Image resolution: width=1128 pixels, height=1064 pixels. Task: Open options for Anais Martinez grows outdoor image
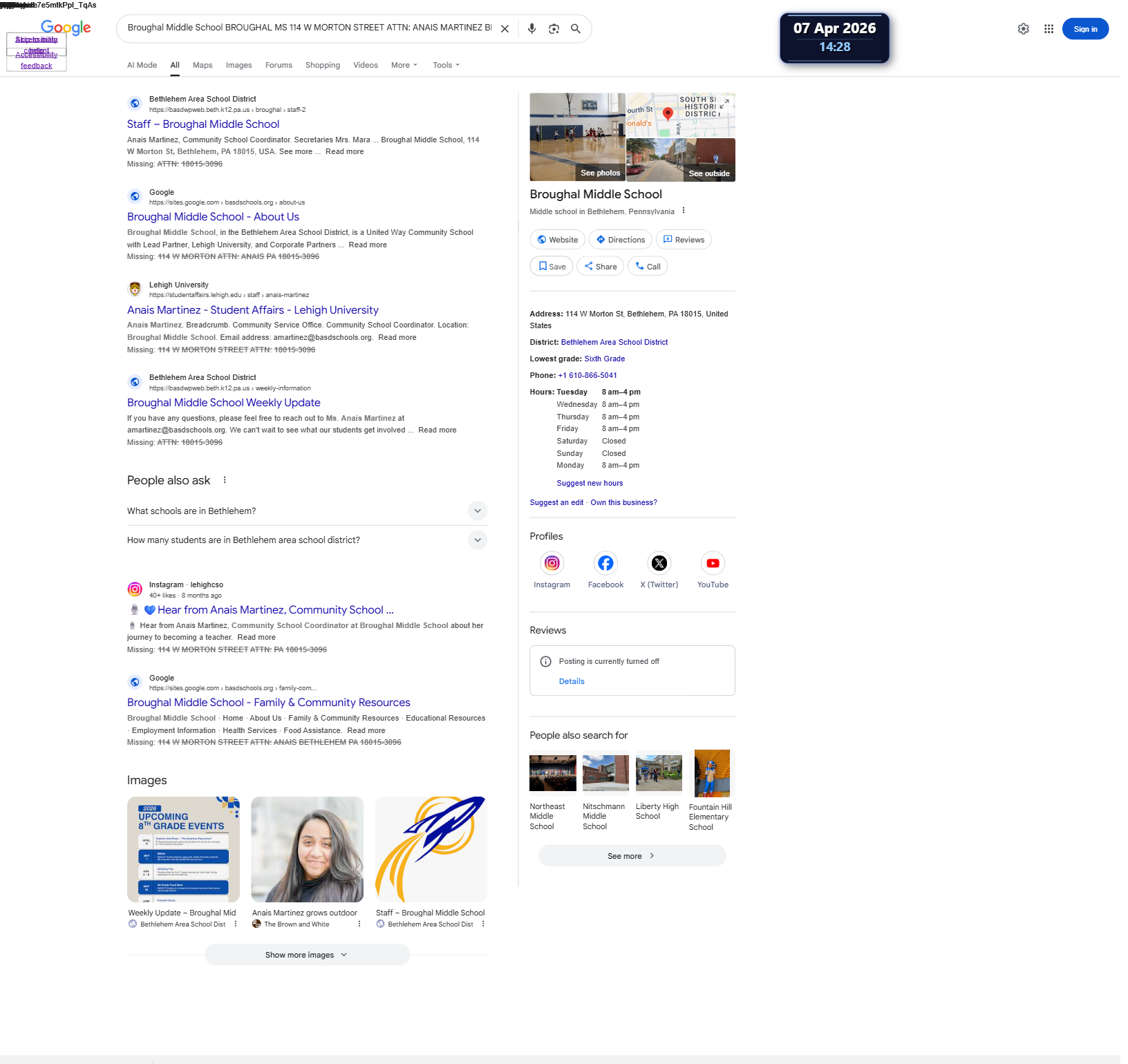click(x=359, y=924)
